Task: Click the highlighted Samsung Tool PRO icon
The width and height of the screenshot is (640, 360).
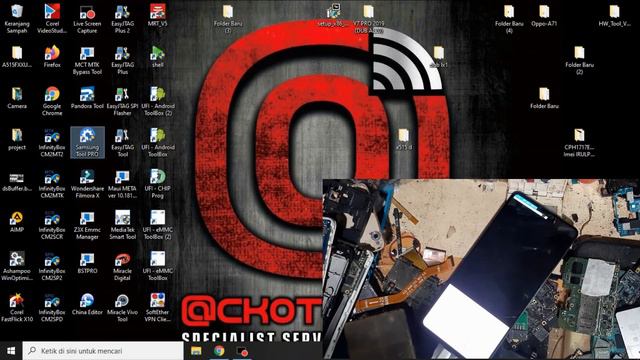Action: (x=87, y=142)
